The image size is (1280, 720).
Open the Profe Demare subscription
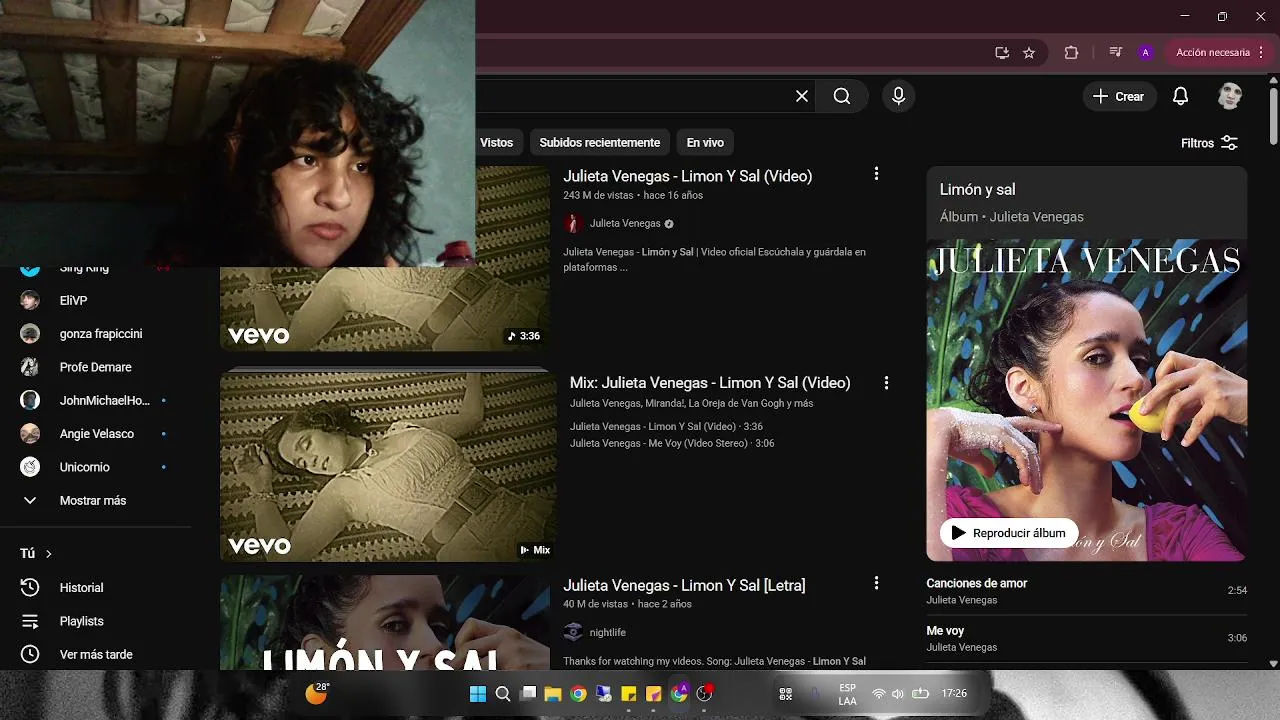95,367
